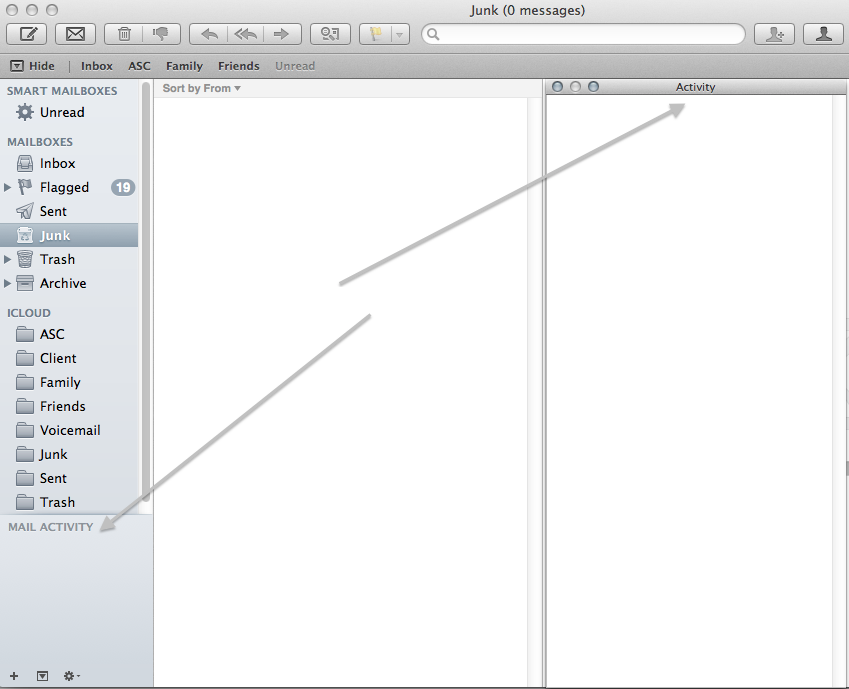Open iCloud Client folder
Viewport: 849px width, 689px height.
pyautogui.click(x=69, y=358)
